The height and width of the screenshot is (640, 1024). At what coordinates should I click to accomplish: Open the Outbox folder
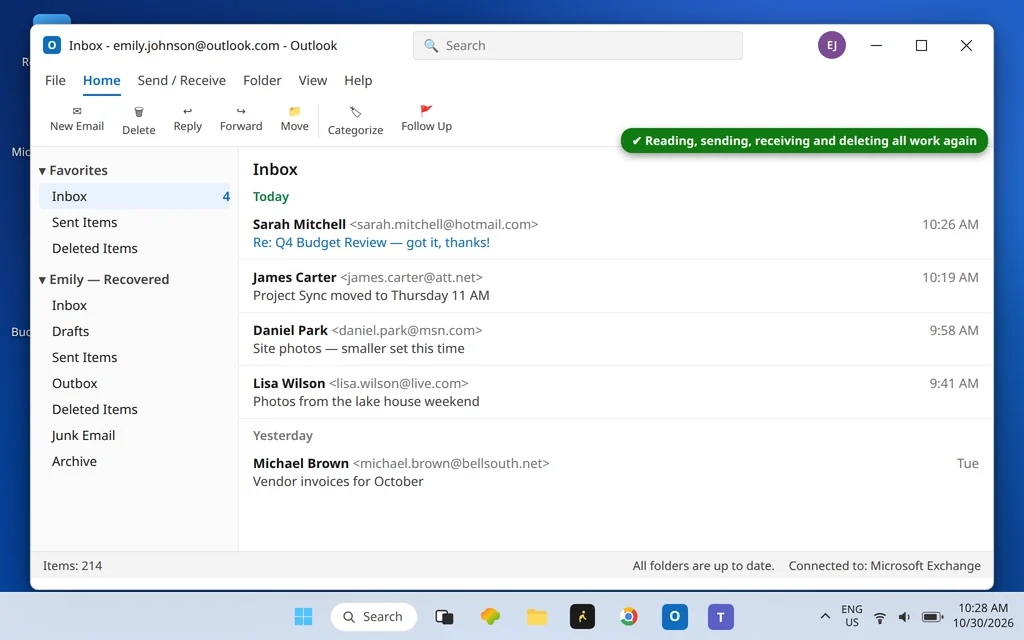click(135, 384)
